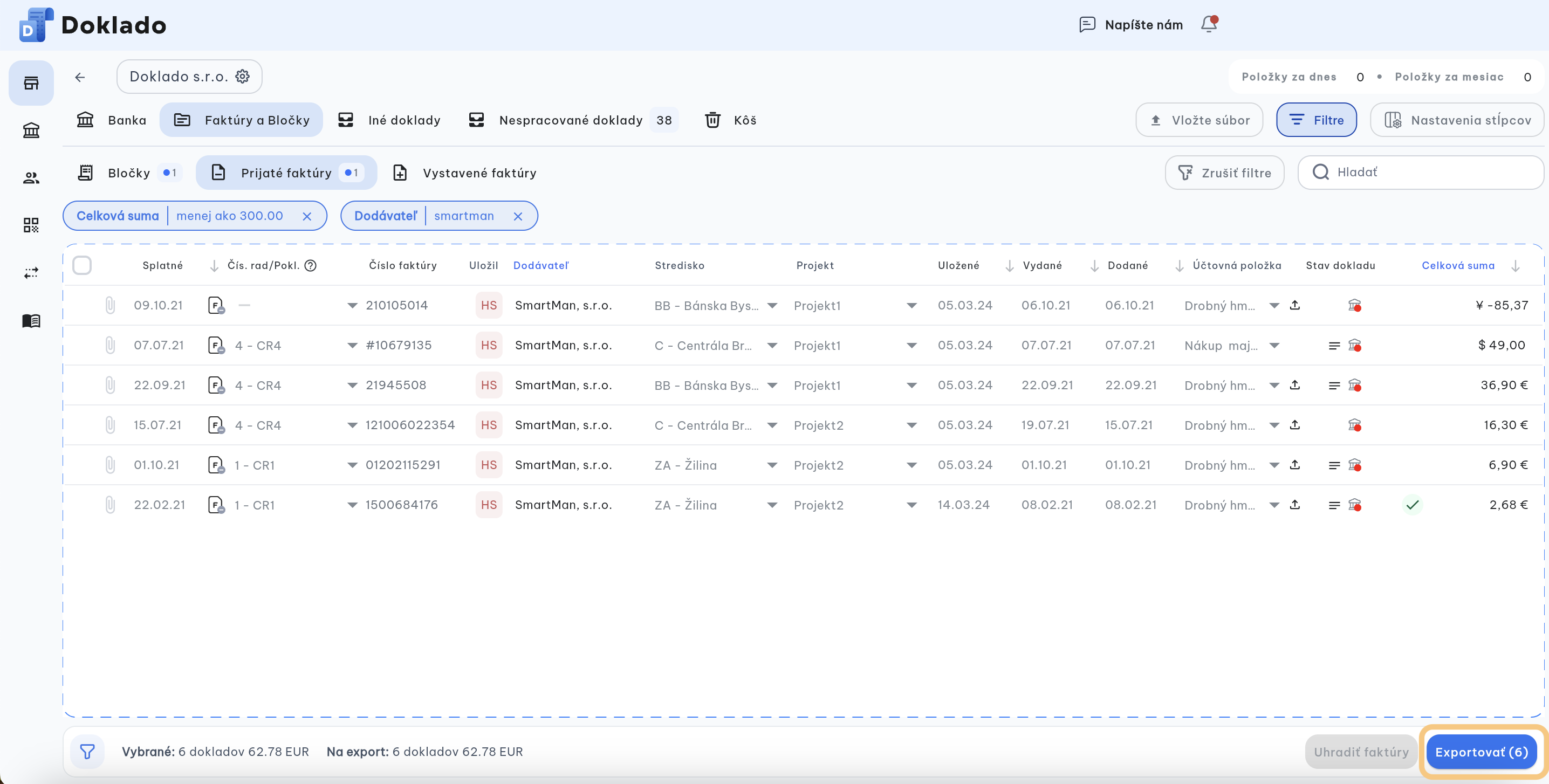Click the notification bell icon

(x=1209, y=24)
